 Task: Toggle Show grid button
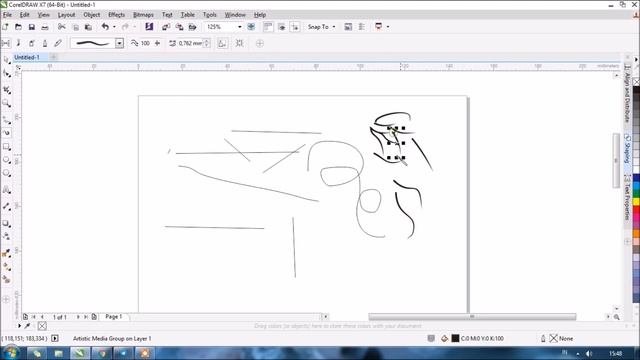pyautogui.click(x=282, y=27)
